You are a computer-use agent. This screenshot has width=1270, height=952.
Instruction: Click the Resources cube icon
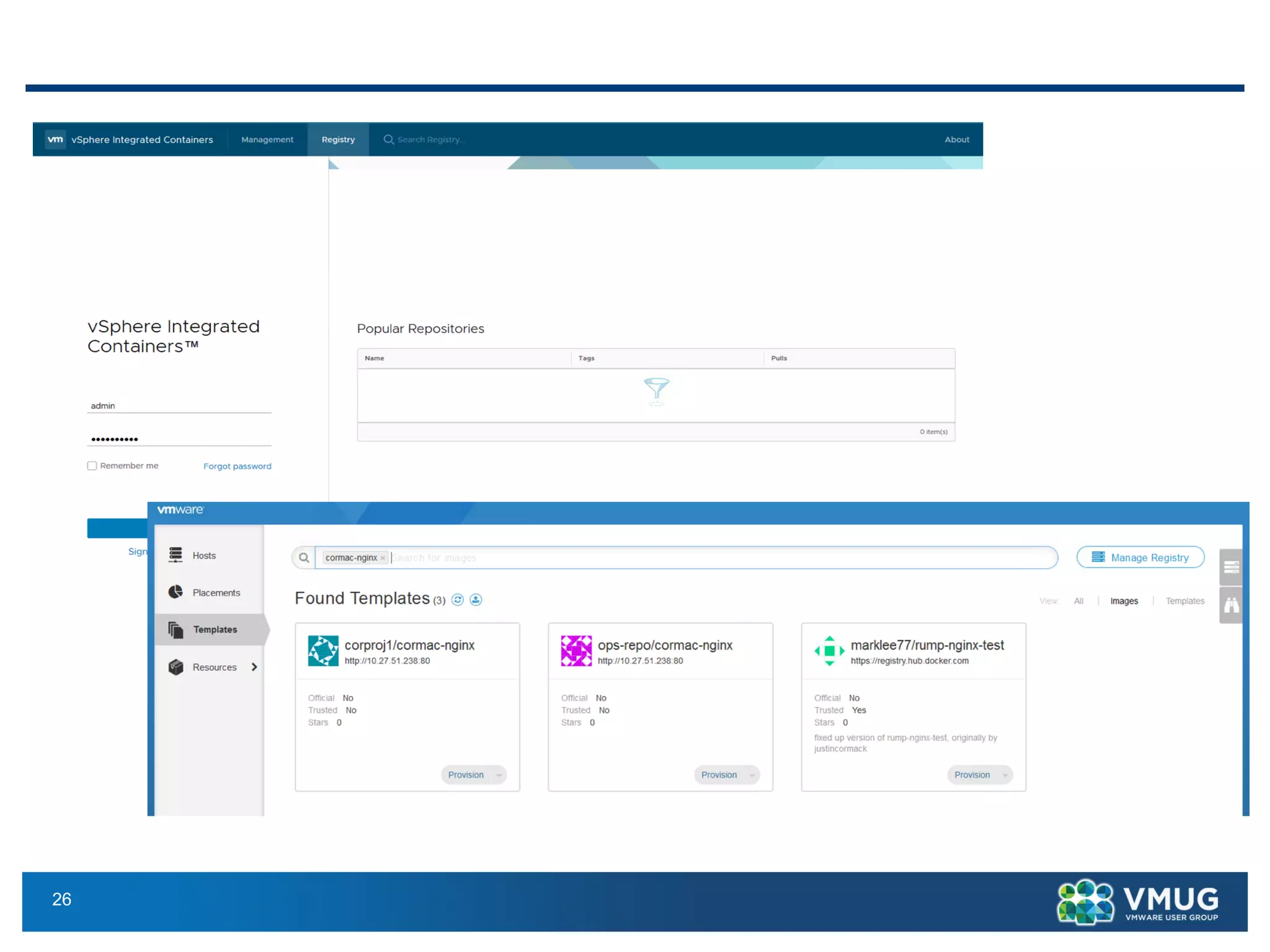[x=175, y=667]
